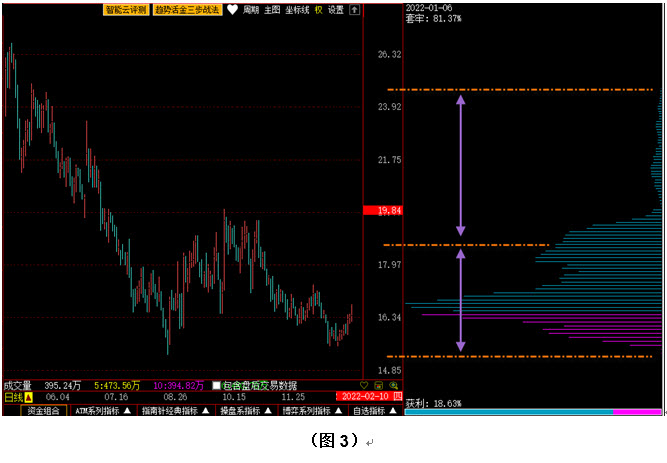Open the 坐标线 menu
The height and width of the screenshot is (463, 667).
click(x=297, y=10)
